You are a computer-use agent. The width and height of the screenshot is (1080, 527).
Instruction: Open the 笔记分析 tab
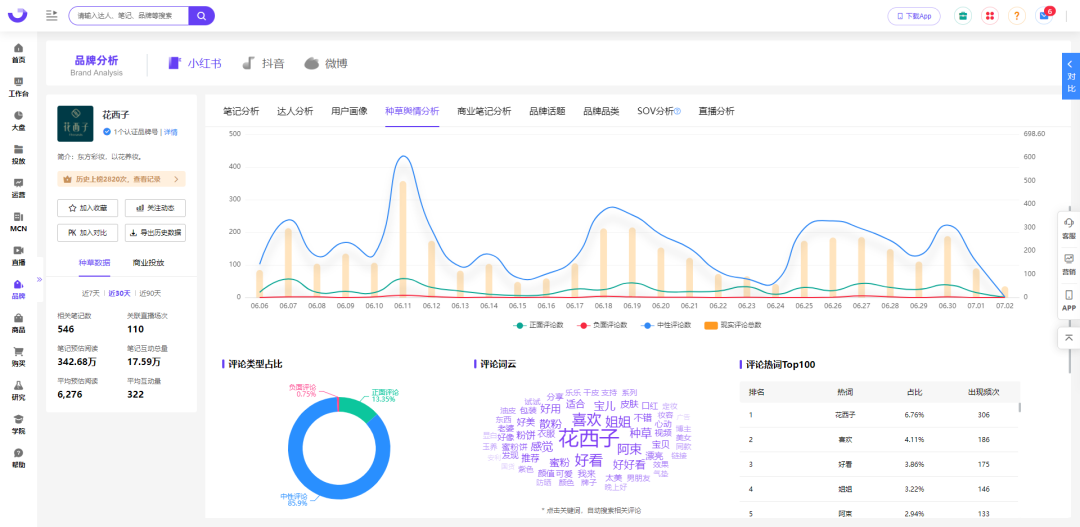[241, 112]
